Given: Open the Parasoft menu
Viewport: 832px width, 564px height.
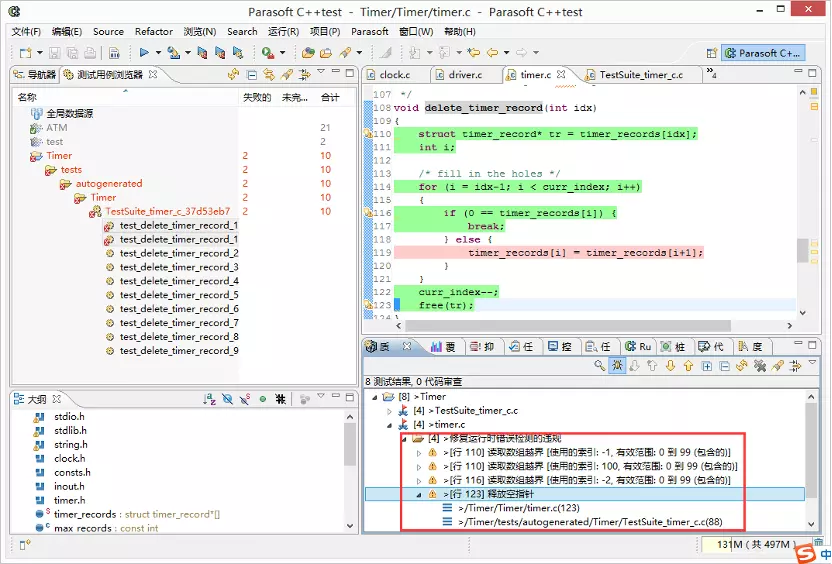Looking at the screenshot, I should 370,32.
